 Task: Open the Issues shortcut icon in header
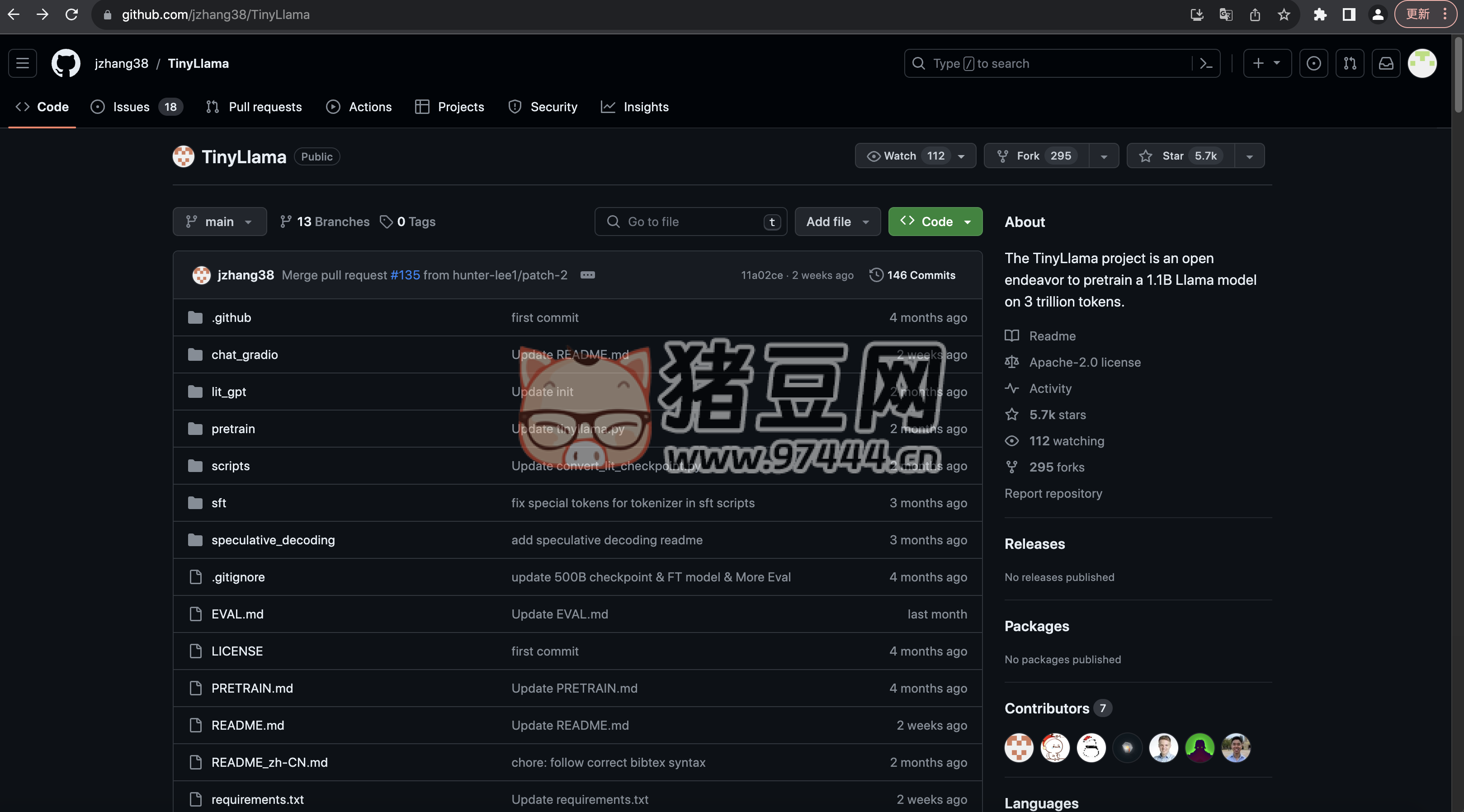tap(1313, 63)
